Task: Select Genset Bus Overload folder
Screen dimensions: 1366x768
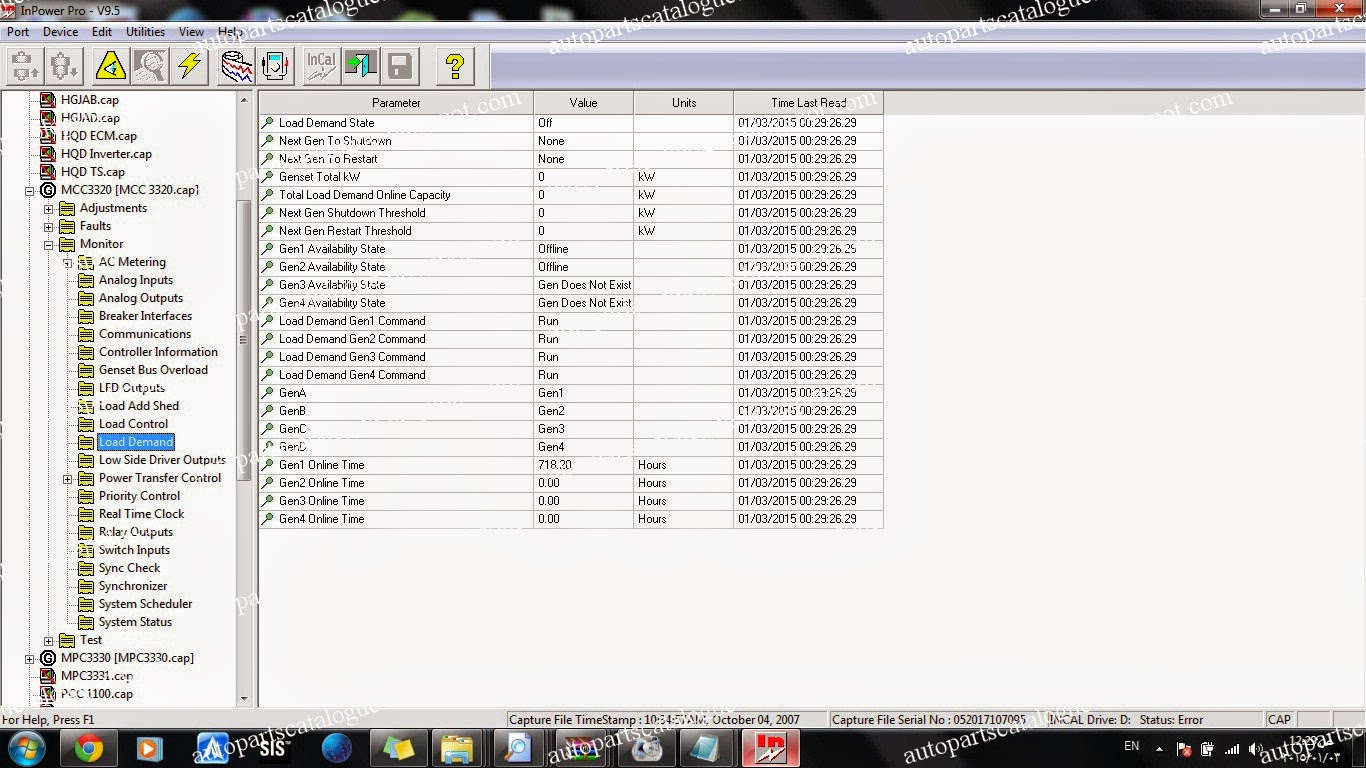Action: click(153, 370)
